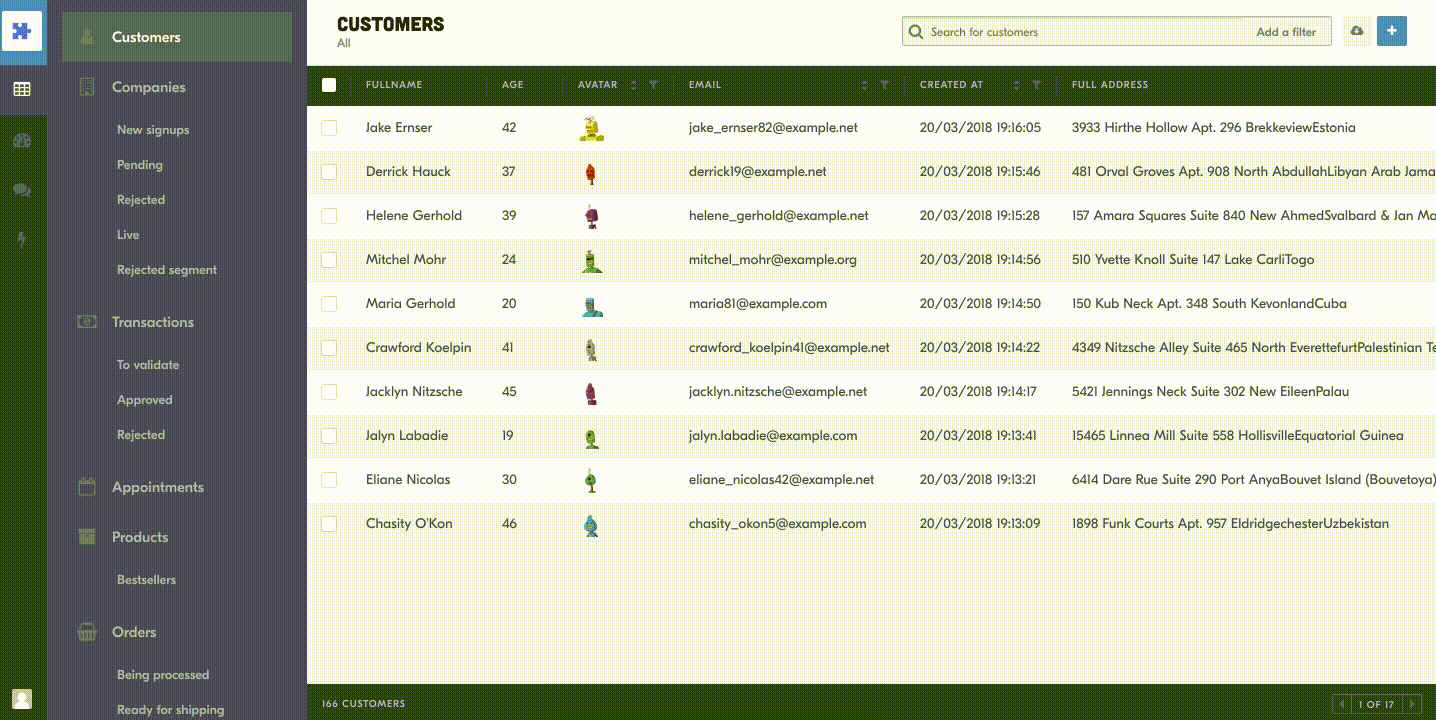Image resolution: width=1436 pixels, height=720 pixels.
Task: Check the Mitchel Mohr row checkbox
Action: coord(329,260)
